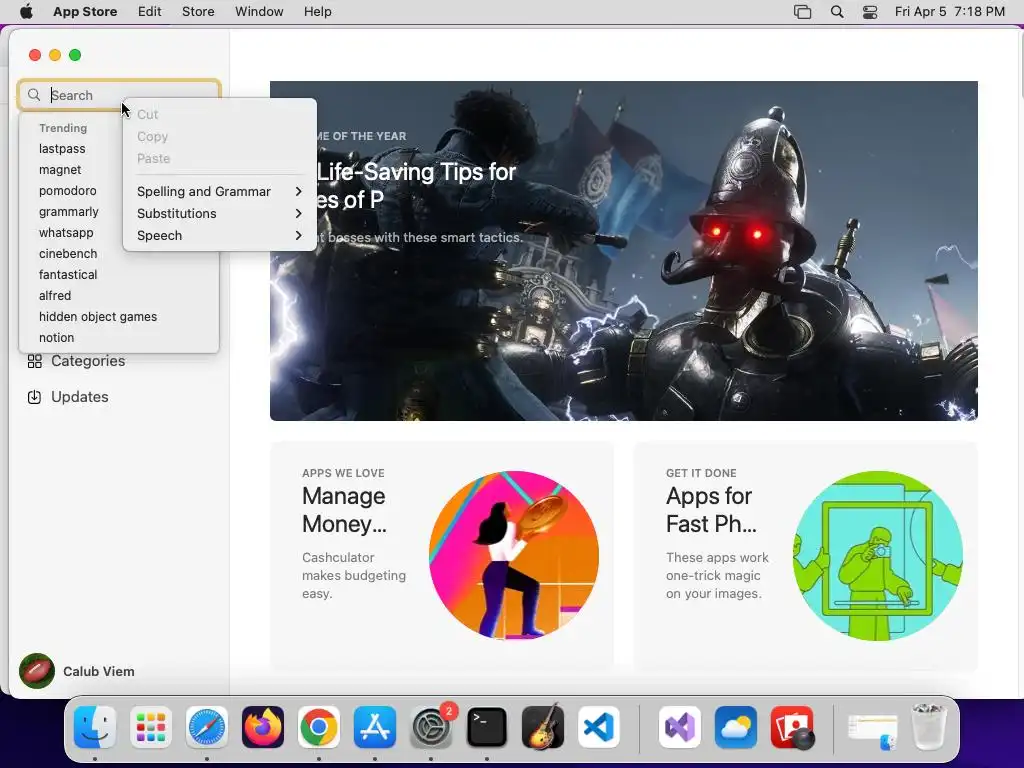
Task: Open Calub Viem account name
Action: 99,671
